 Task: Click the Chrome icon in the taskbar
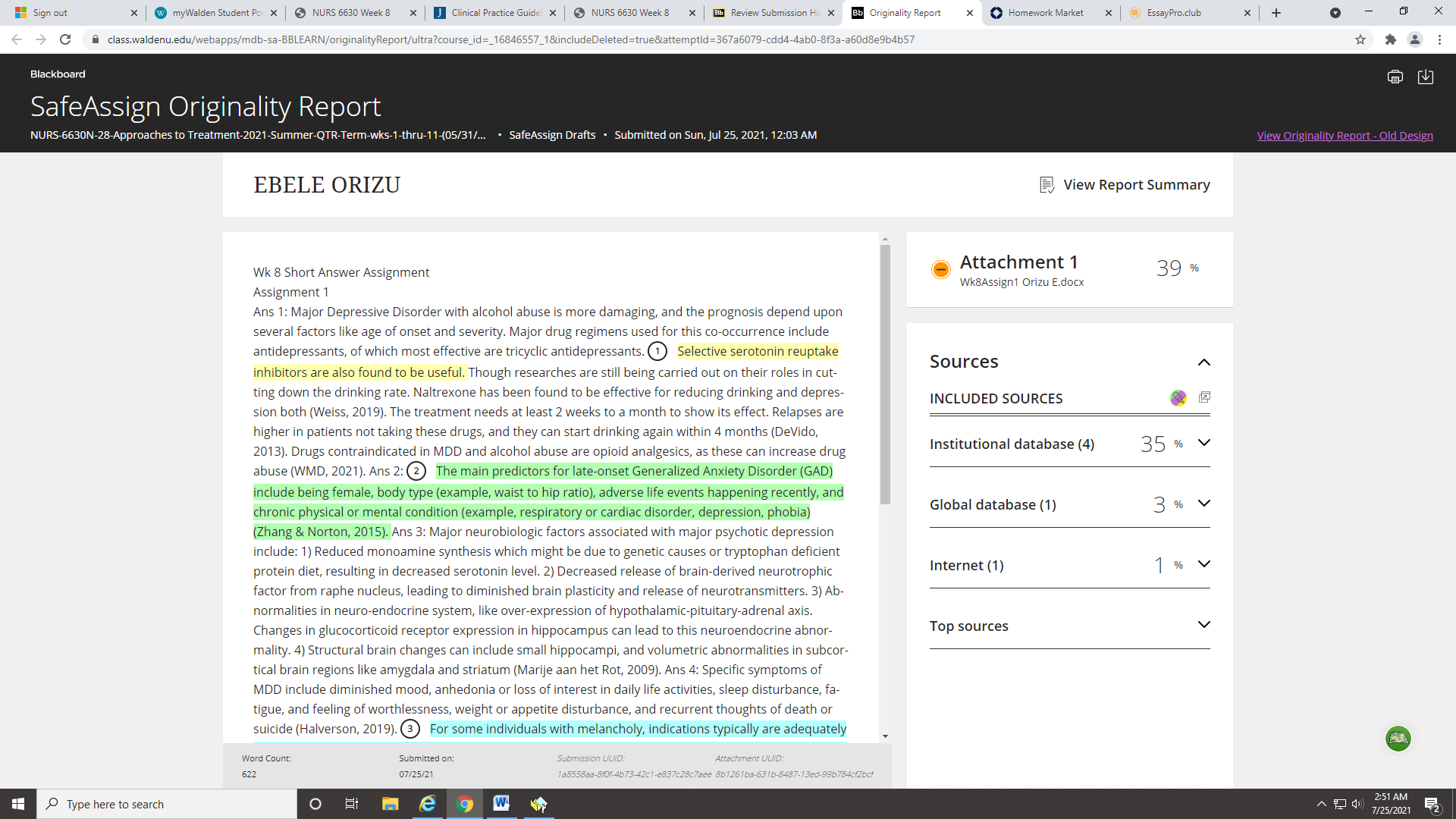pyautogui.click(x=465, y=804)
